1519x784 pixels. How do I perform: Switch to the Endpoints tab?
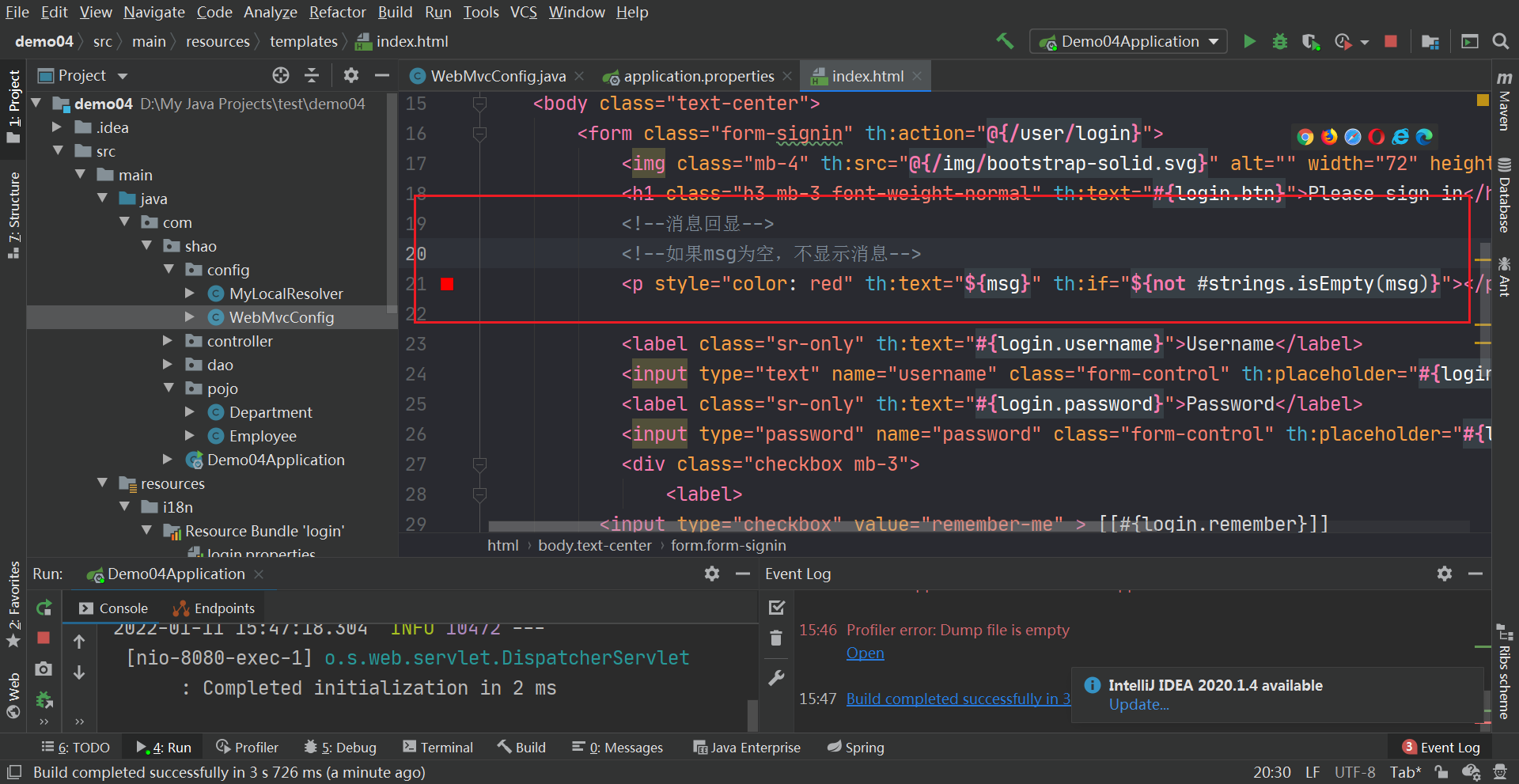click(214, 608)
